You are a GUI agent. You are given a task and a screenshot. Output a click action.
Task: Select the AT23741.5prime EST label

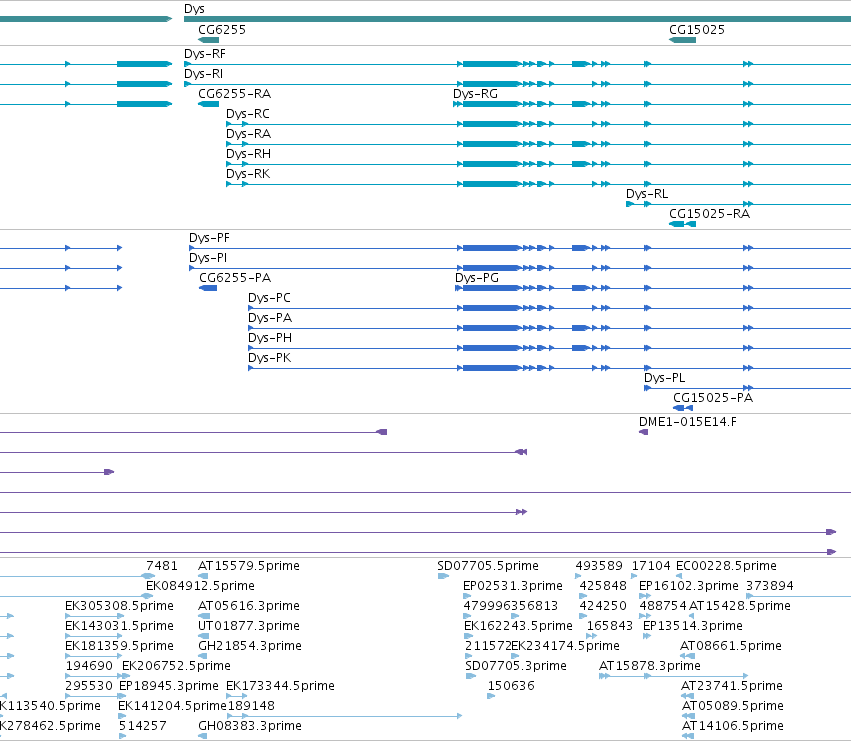coord(732,687)
